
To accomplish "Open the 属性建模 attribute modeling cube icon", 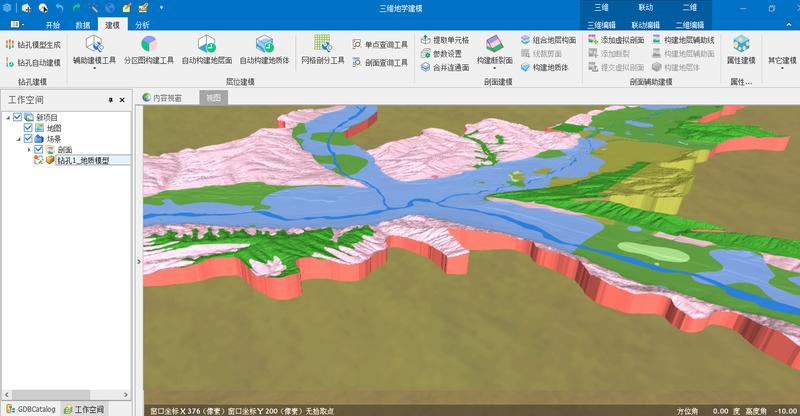I will (x=741, y=43).
